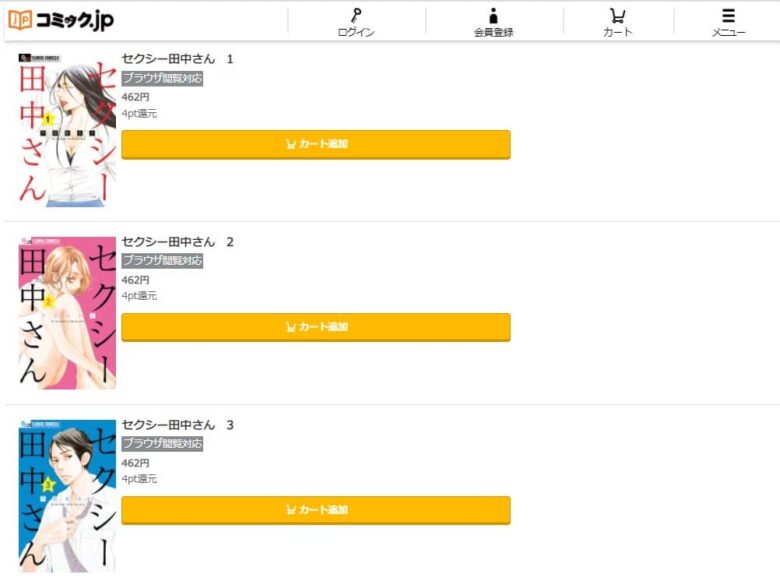Open volume 1 cover thumbnail

pos(67,129)
